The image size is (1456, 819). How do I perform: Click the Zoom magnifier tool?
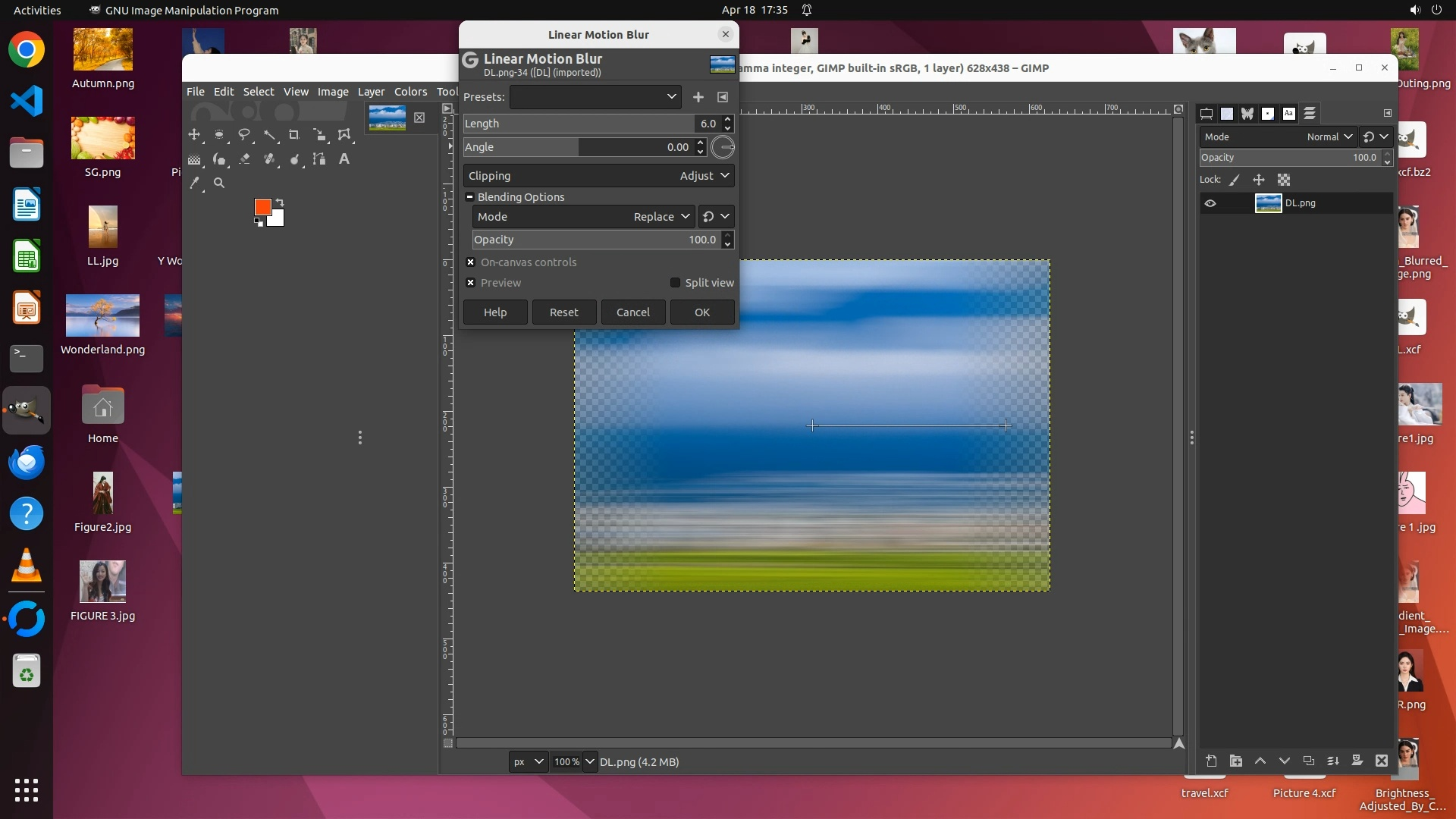(x=219, y=183)
